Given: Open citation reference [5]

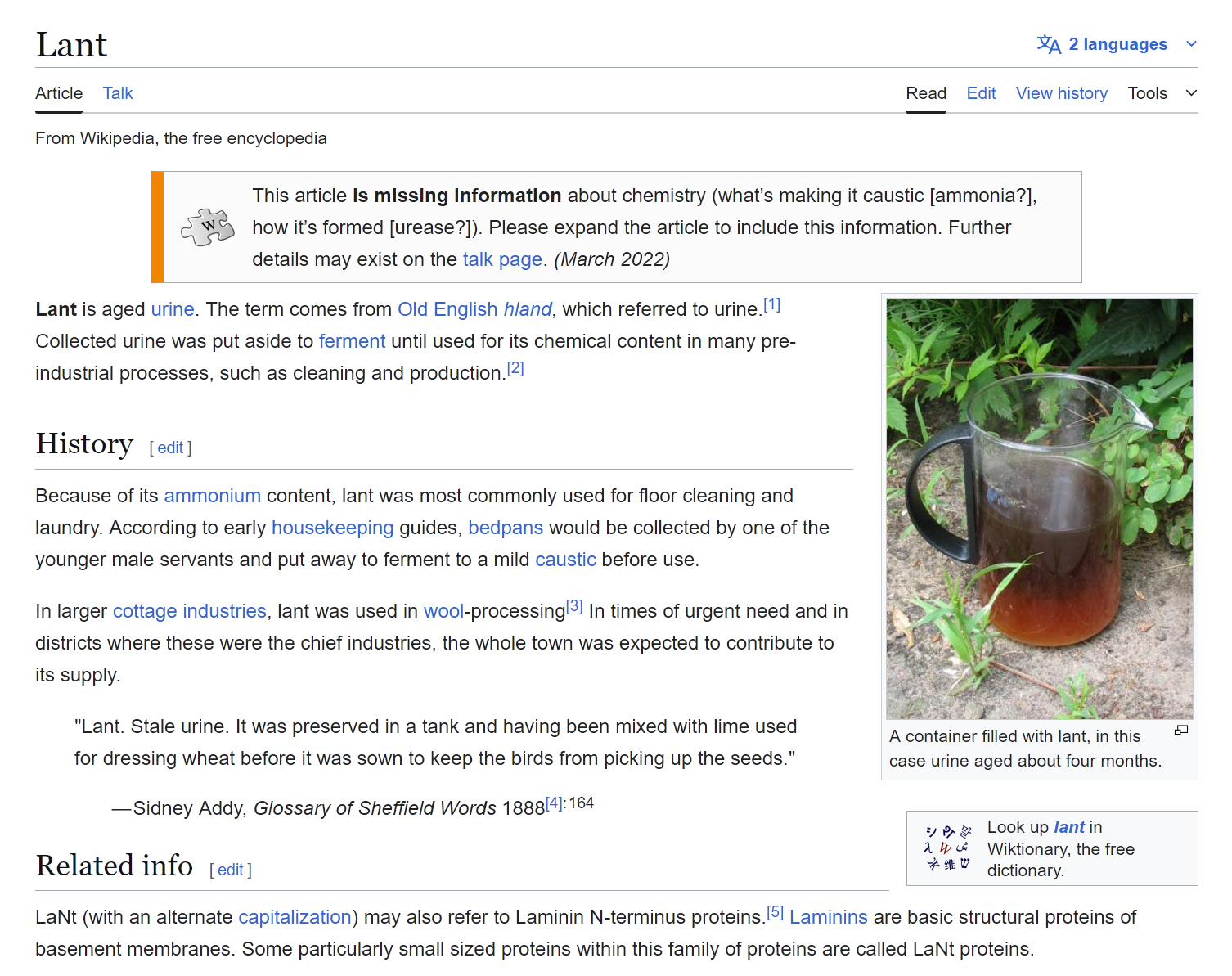Looking at the screenshot, I should click(776, 912).
